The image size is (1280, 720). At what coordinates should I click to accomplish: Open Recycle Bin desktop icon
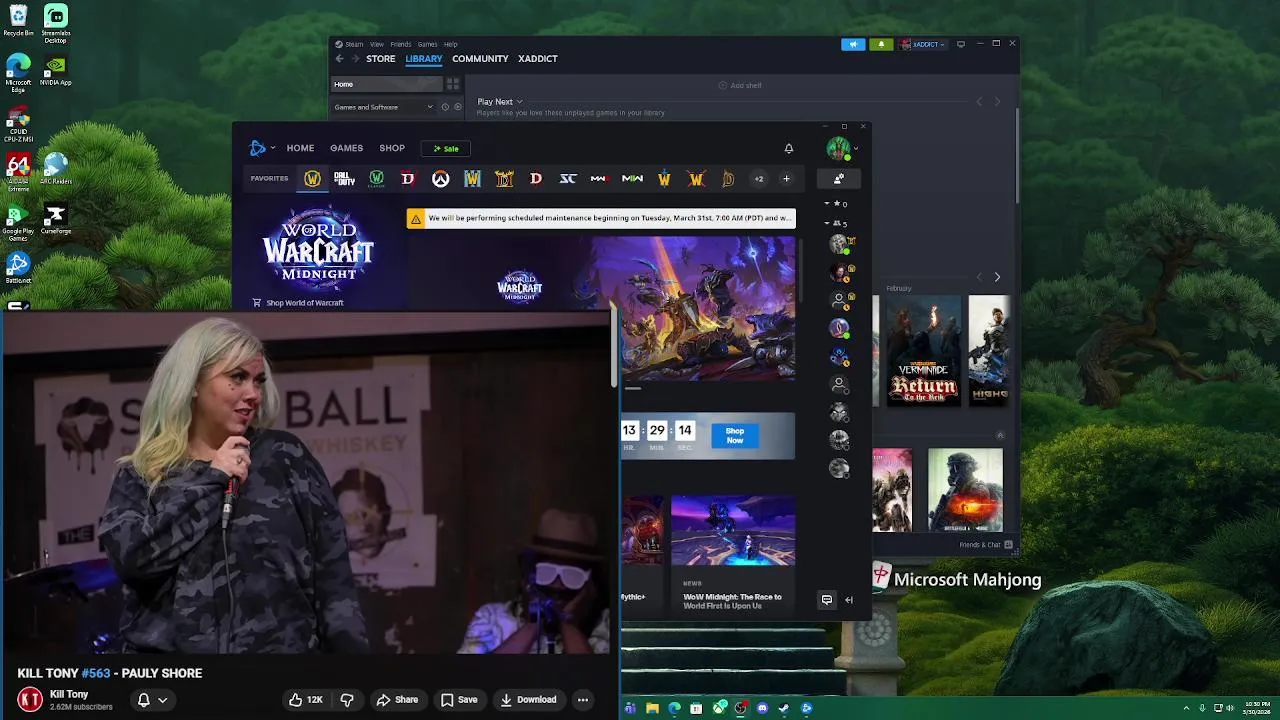tap(18, 21)
